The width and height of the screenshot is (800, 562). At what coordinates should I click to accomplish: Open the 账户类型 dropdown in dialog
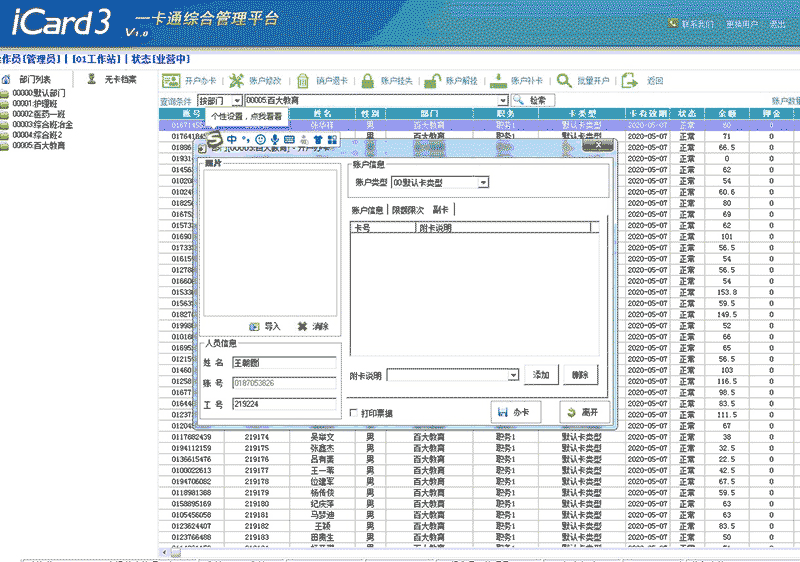(483, 183)
